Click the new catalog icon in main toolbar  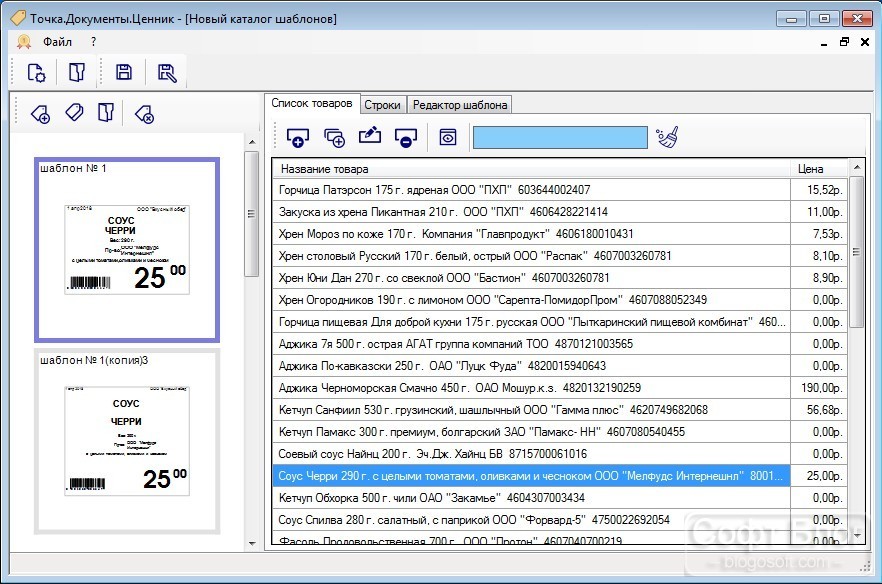coord(37,73)
